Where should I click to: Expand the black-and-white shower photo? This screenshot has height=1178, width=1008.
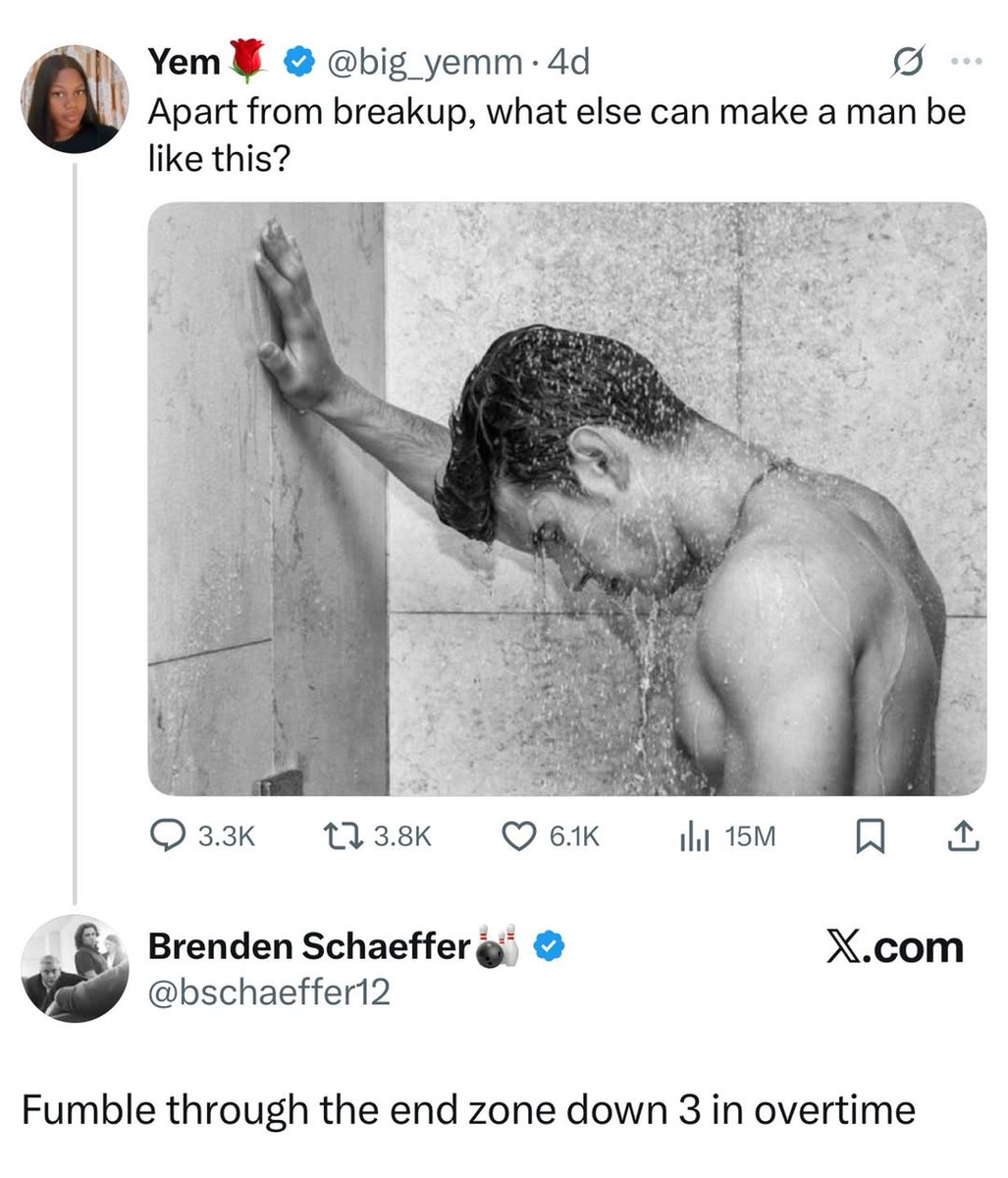(x=566, y=499)
